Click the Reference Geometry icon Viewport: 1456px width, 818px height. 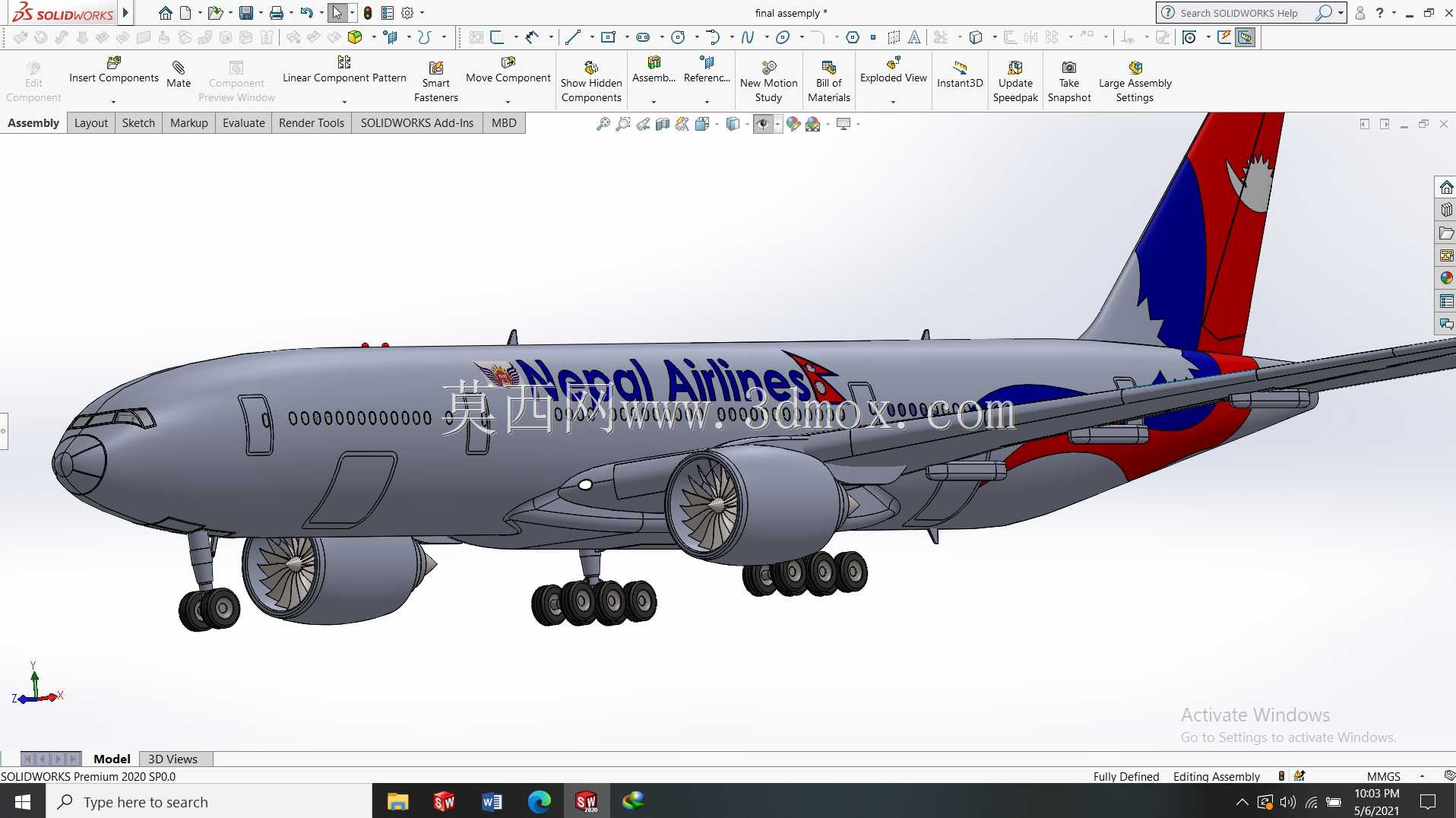coord(707,70)
